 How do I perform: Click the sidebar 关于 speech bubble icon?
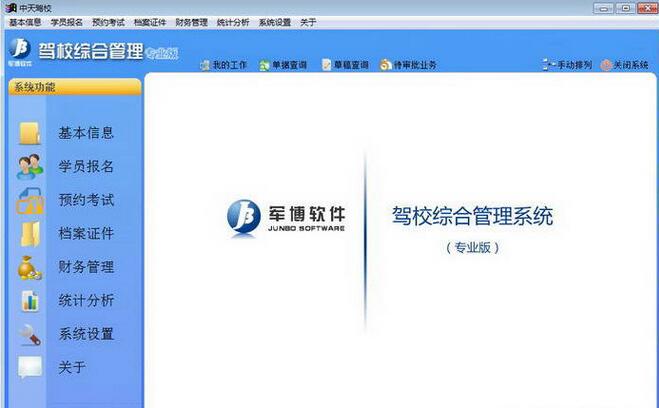[x=30, y=368]
